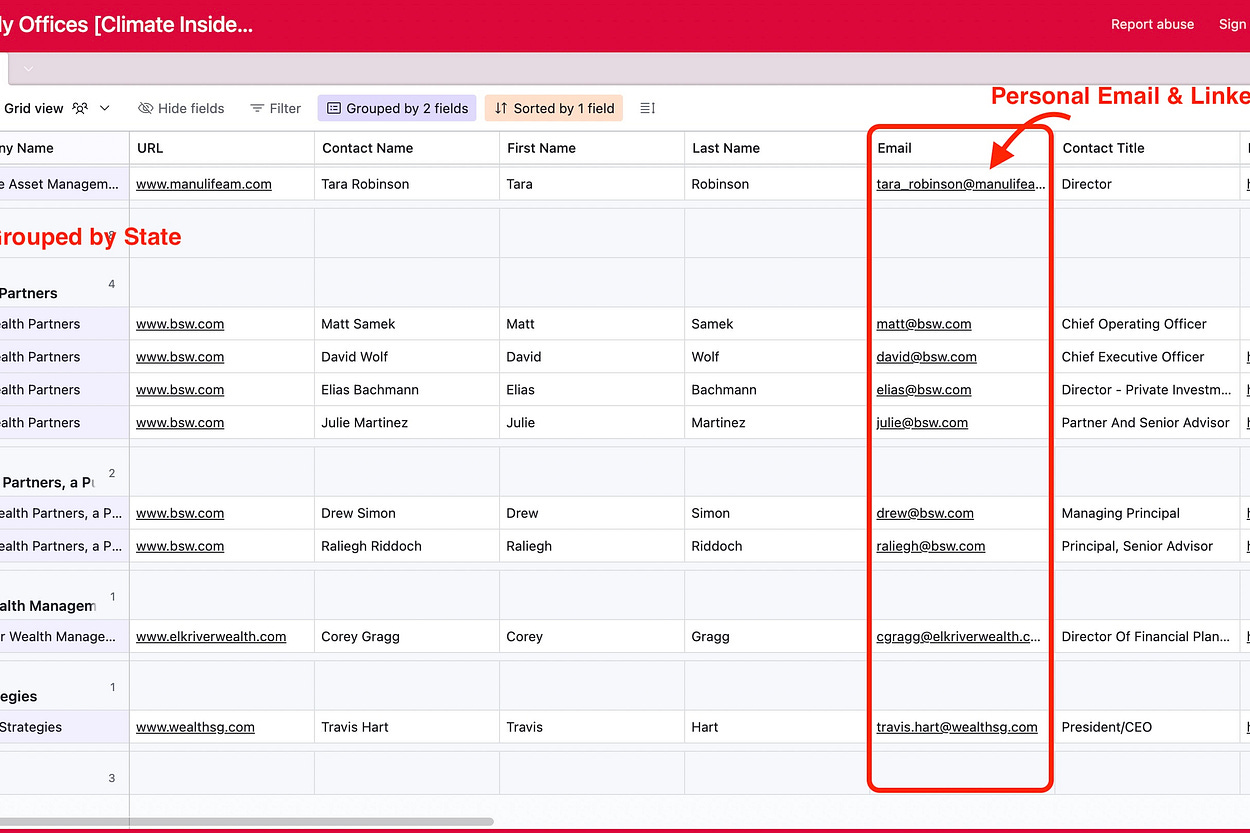1250x833 pixels.
Task: Open the Filter menu
Action: [275, 108]
